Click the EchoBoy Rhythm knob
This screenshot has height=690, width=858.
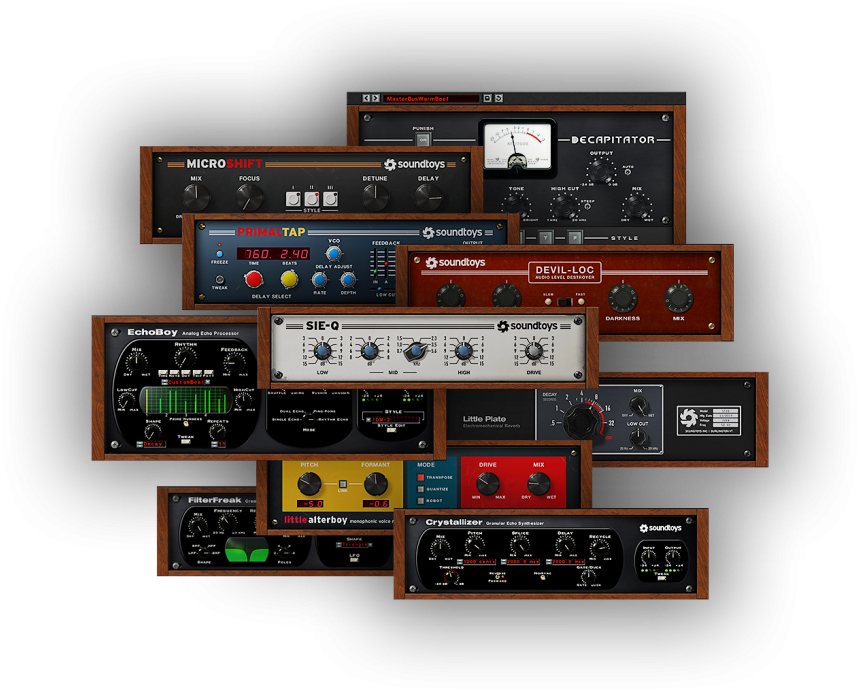coord(185,358)
